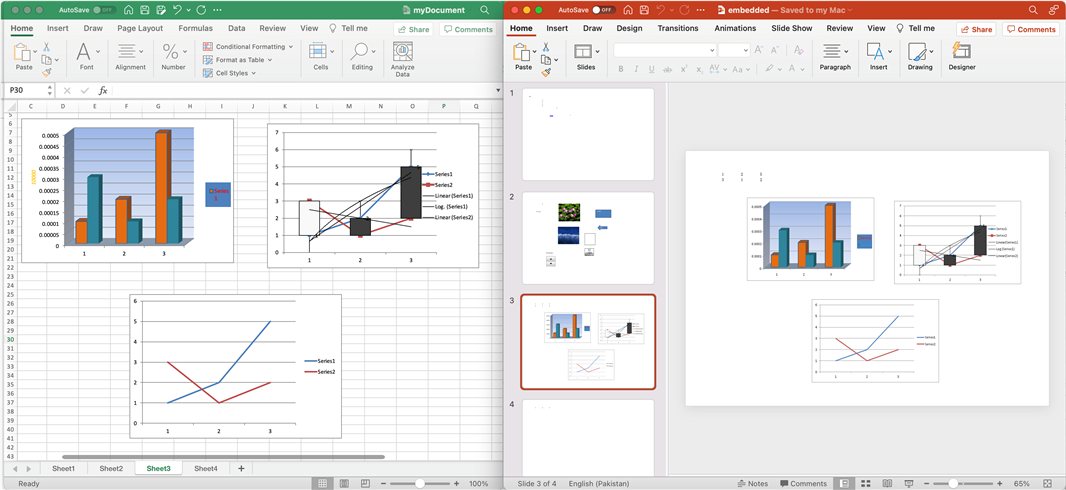Switch to Sheet2 tab

(111, 468)
